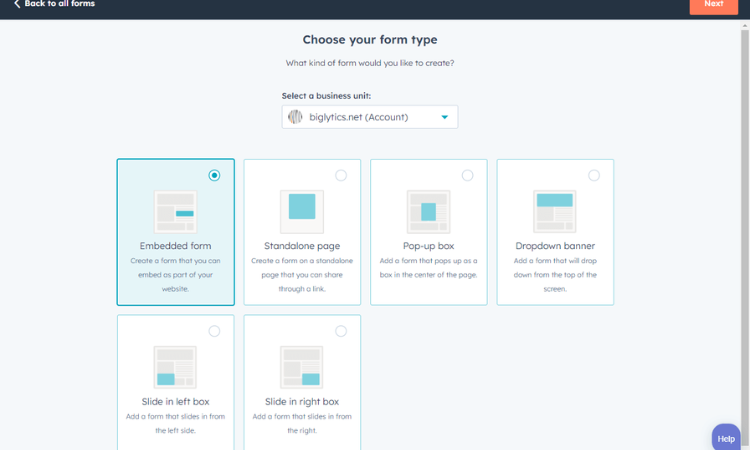Click the 'Choose your form type' heading
Viewport: 750px width, 450px height.
[x=370, y=40]
